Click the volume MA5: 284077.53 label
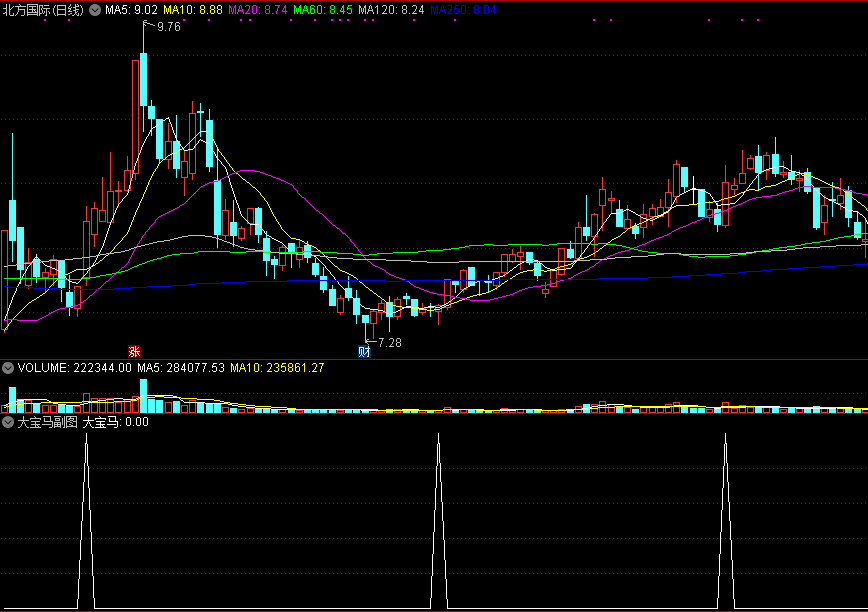868x612 pixels. [x=181, y=368]
